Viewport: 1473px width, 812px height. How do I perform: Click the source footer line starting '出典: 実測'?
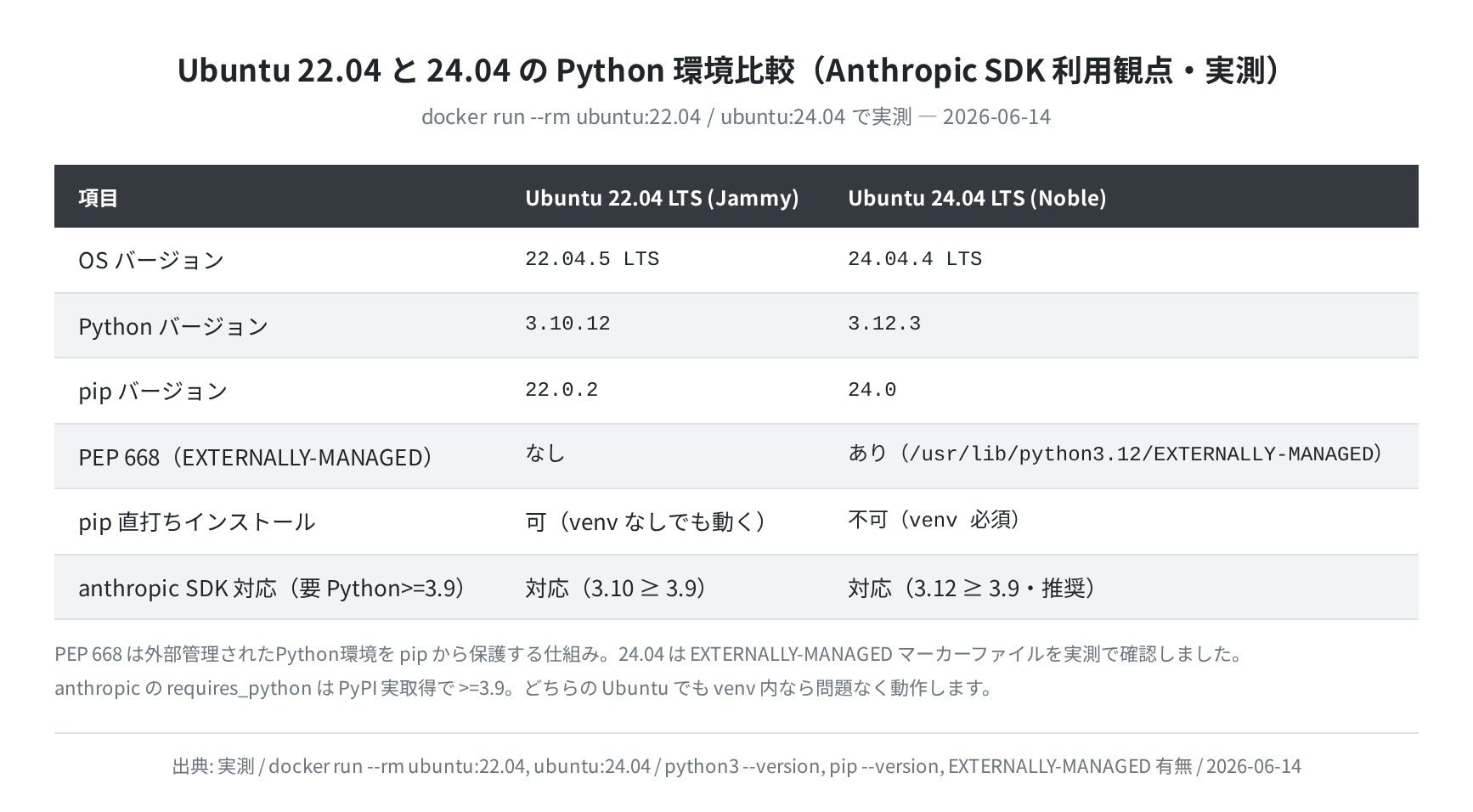pyautogui.click(x=736, y=766)
